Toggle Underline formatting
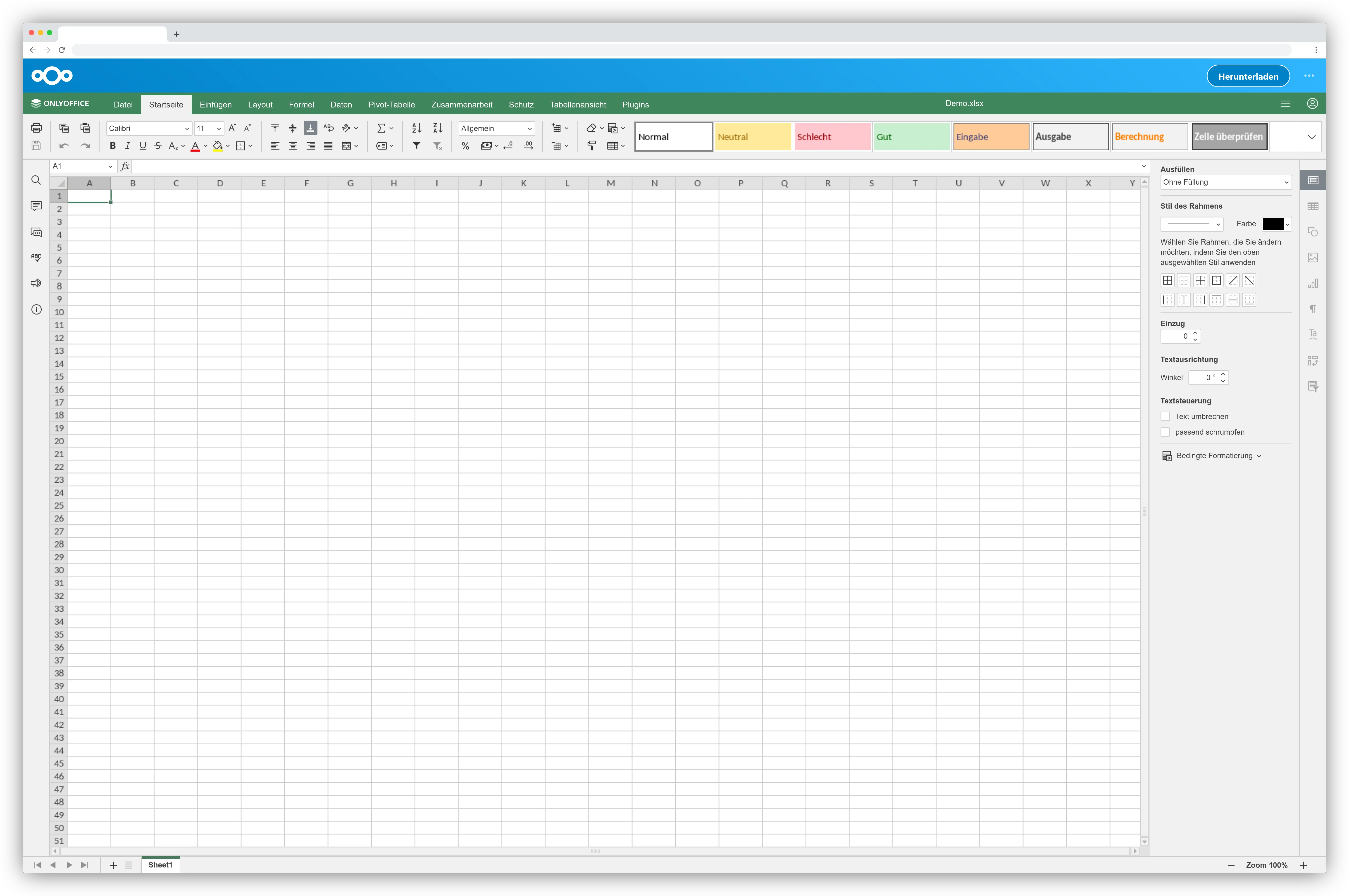The height and width of the screenshot is (896, 1349). [x=143, y=146]
